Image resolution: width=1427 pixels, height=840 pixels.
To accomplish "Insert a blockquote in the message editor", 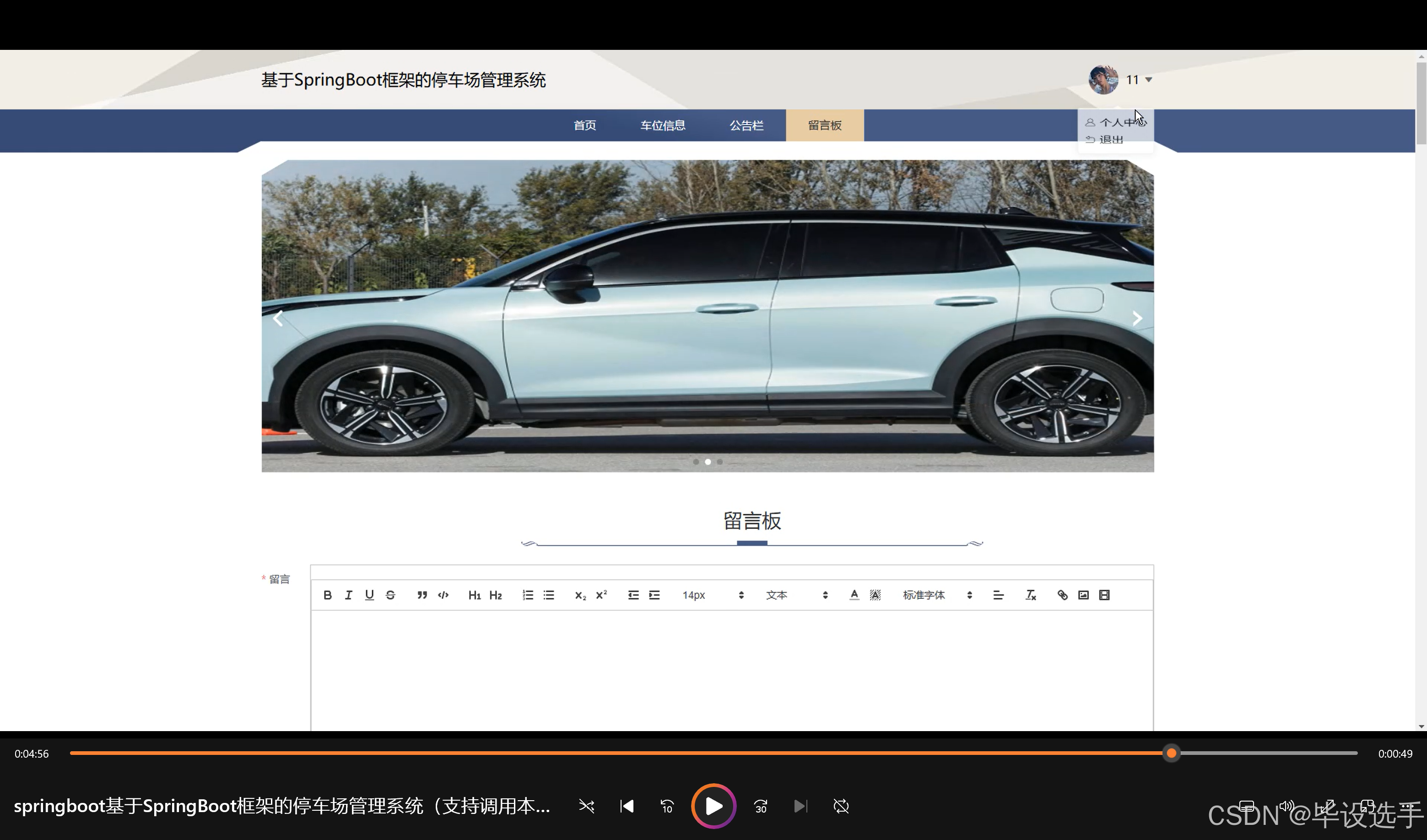I will 422,595.
